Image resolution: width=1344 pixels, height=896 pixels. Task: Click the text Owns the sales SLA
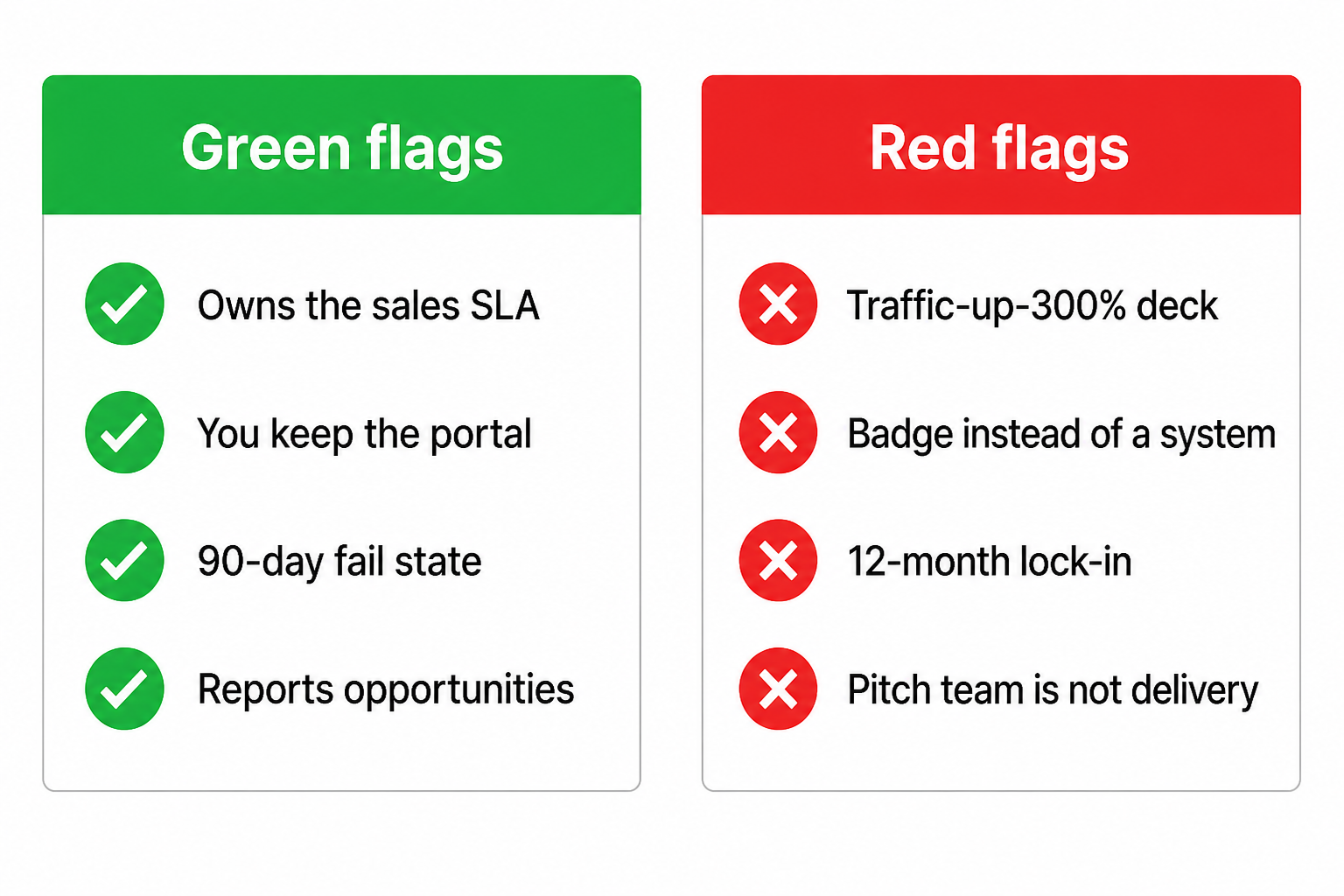coord(368,305)
